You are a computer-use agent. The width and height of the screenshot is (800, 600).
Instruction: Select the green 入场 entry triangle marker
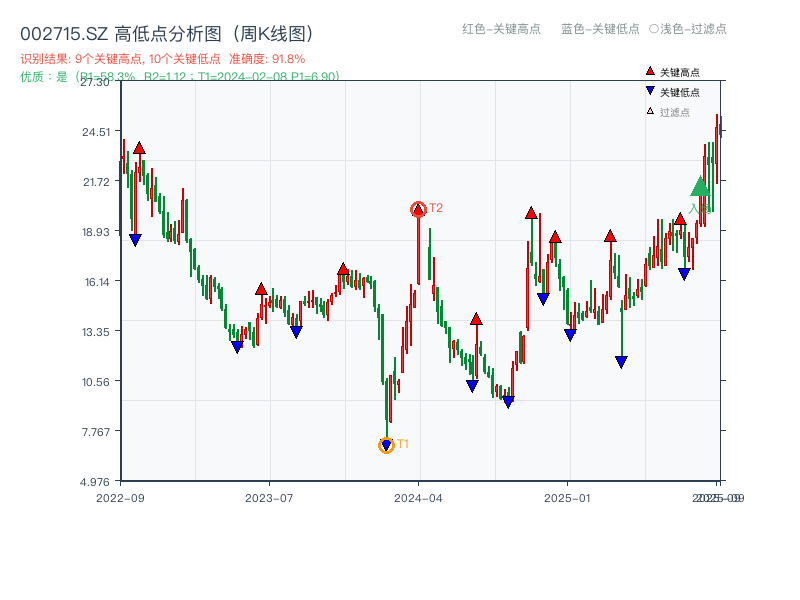(x=700, y=187)
